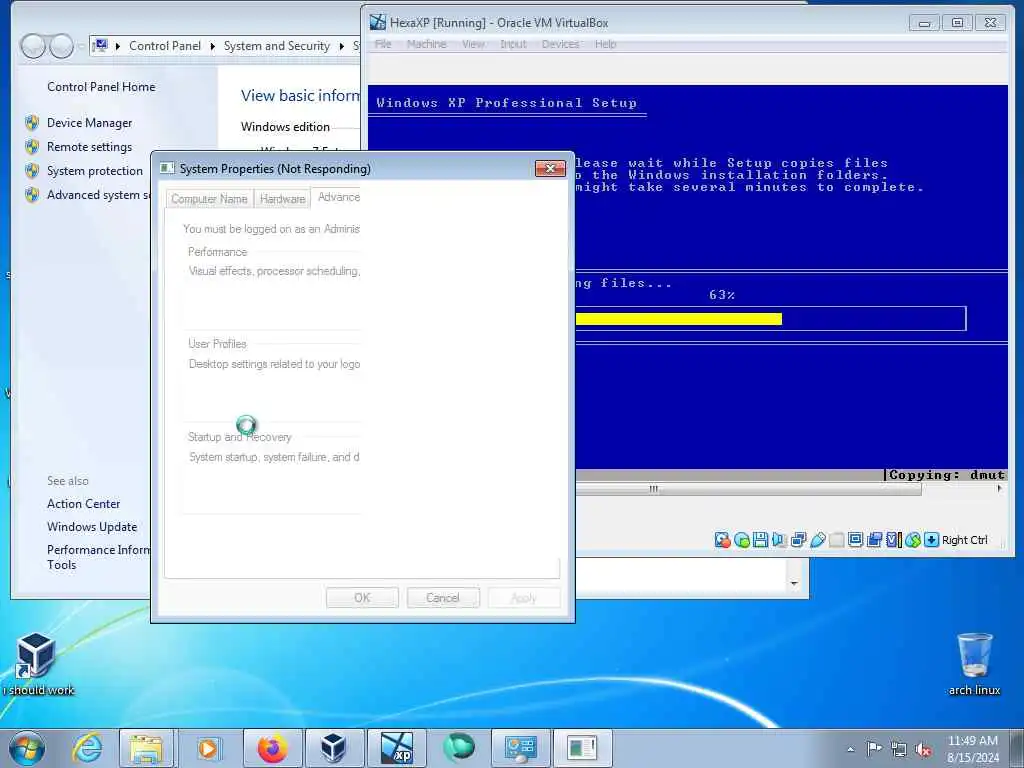The height and width of the screenshot is (768, 1024).
Task: Open the Windows Start orb
Action: coord(27,748)
